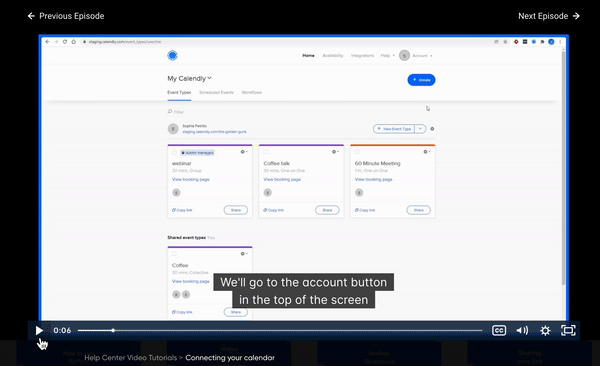Click New Event Type button
This screenshot has width=600, height=366.
click(394, 129)
